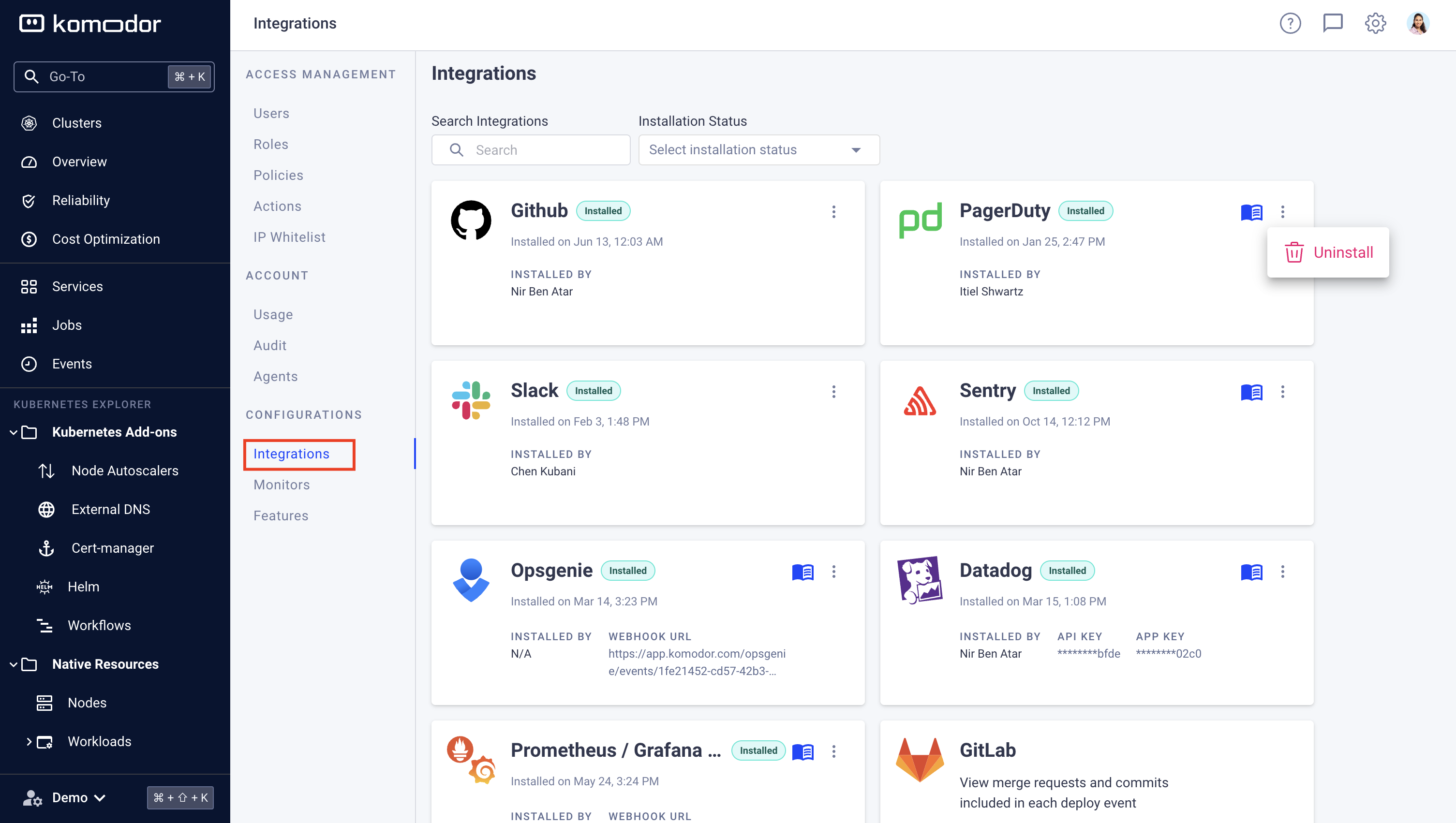Open Audit under Account

(x=270, y=345)
